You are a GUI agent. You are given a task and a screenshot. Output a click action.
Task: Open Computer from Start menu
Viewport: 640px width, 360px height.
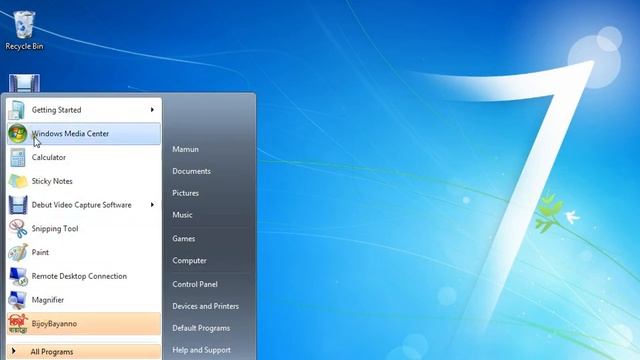[x=189, y=260]
